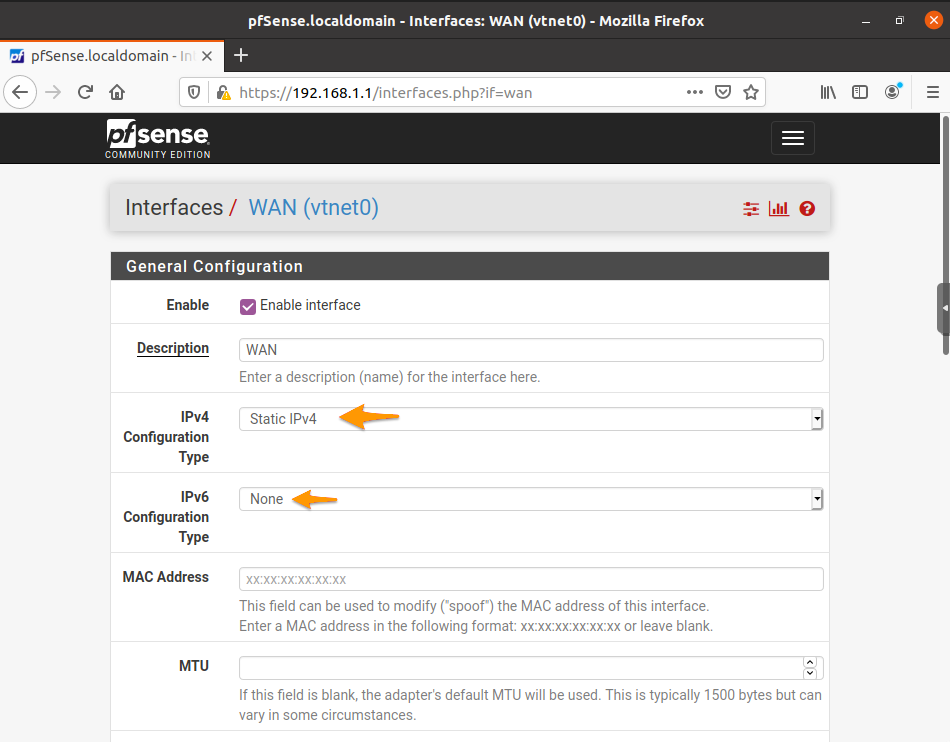Viewport: 950px width, 742px height.
Task: Open a new browser tab
Action: tap(240, 56)
